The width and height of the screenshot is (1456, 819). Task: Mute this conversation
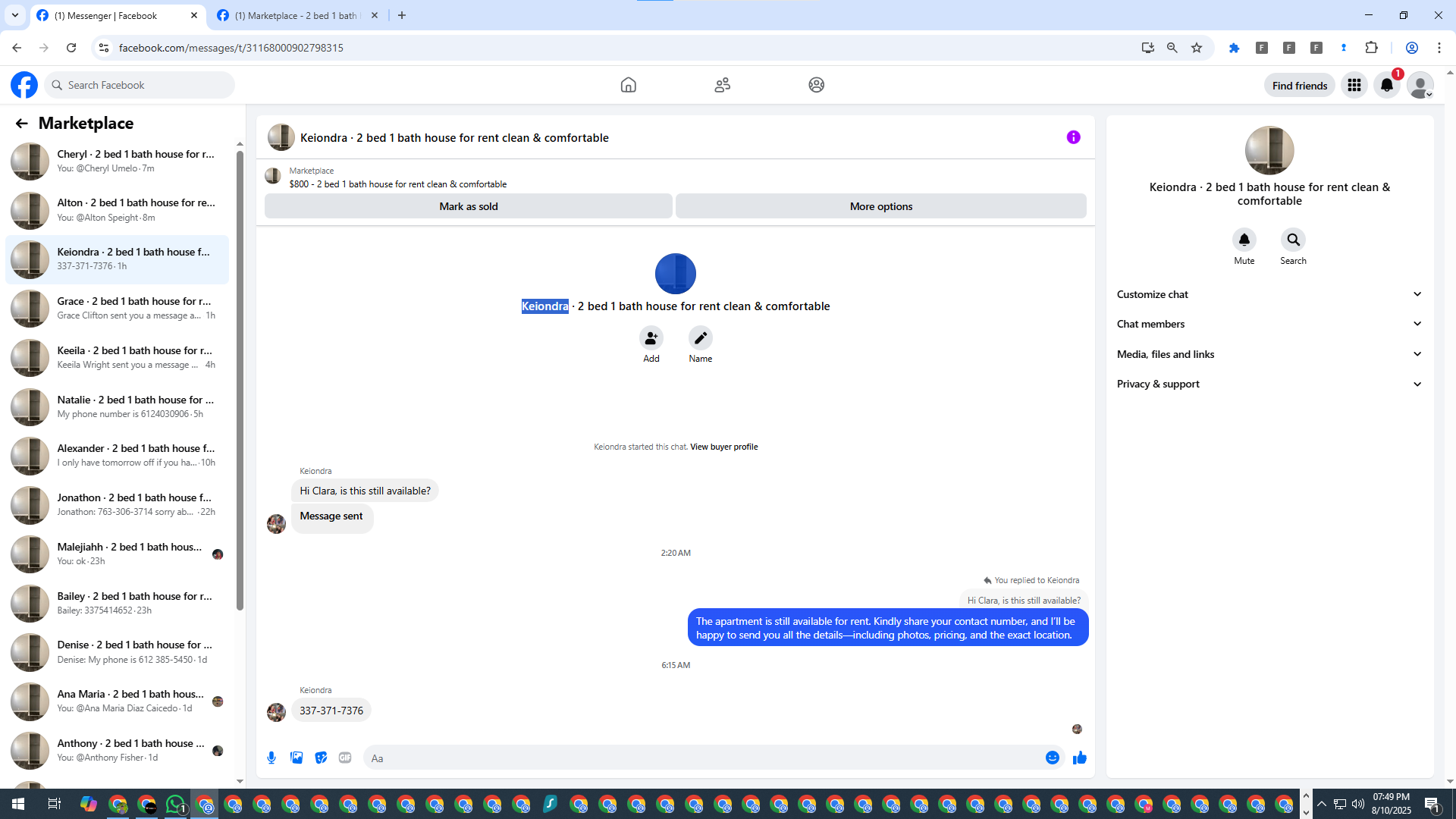click(x=1244, y=240)
